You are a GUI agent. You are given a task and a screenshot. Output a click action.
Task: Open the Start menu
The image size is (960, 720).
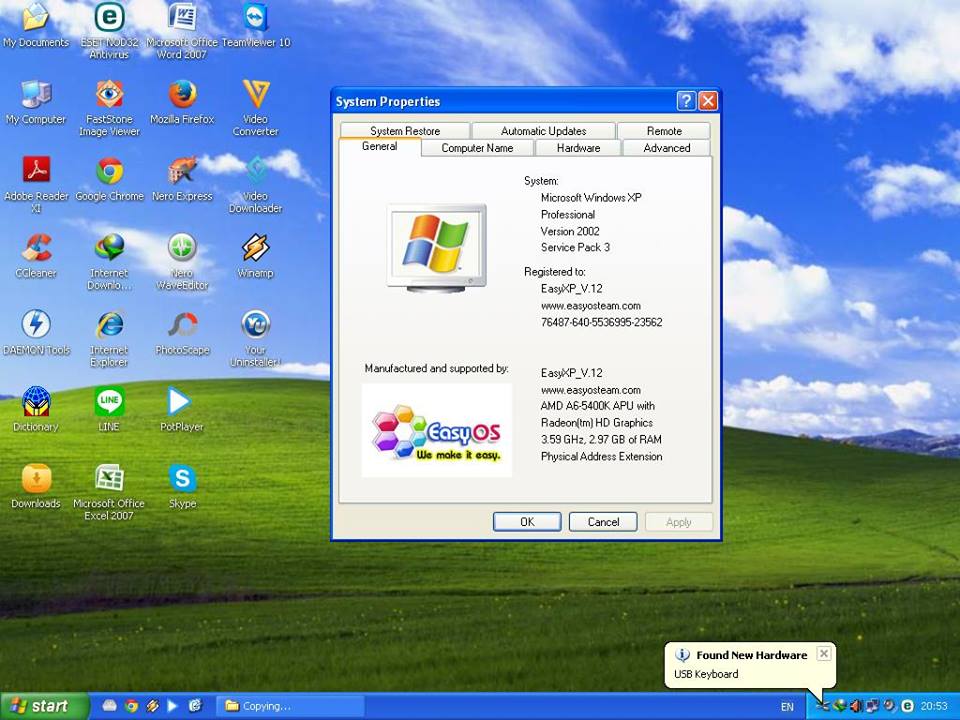[44, 706]
